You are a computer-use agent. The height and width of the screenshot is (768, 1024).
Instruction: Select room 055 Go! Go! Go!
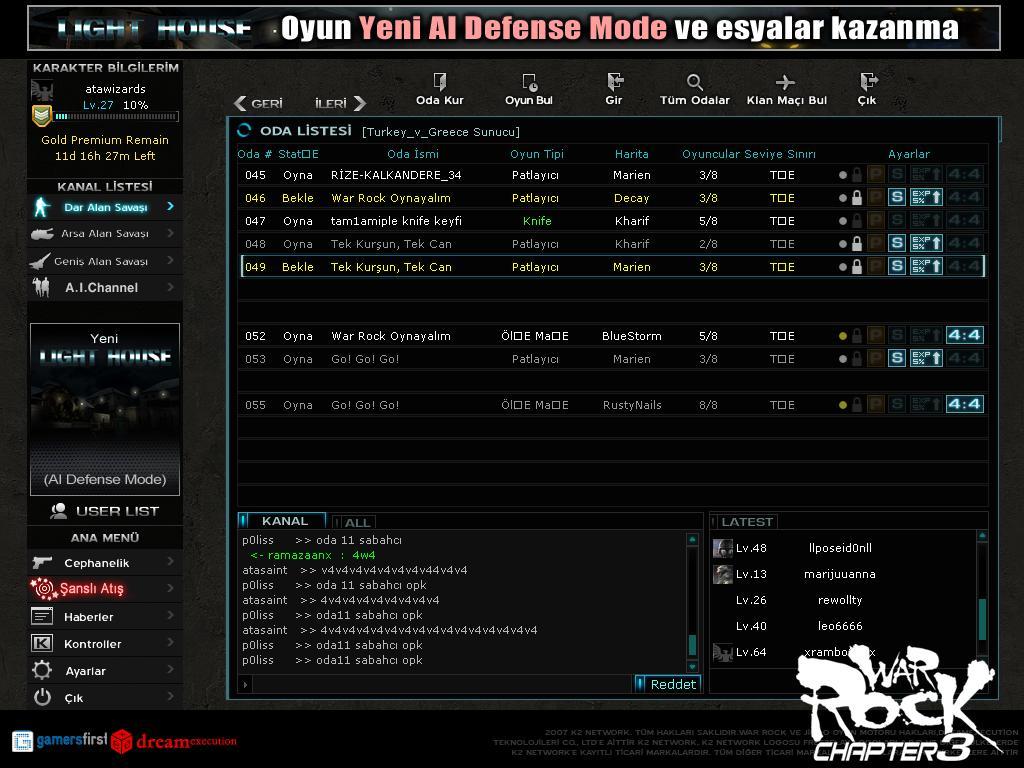613,405
